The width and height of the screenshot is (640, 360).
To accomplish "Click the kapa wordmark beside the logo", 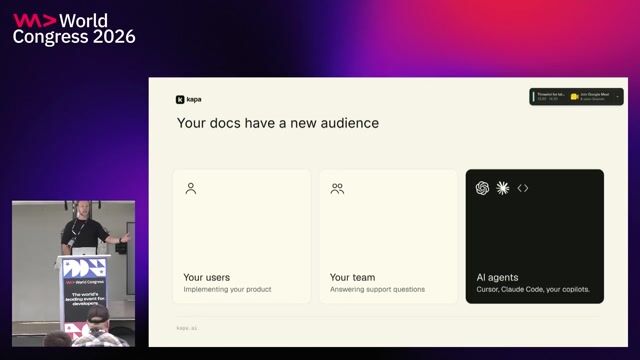I will pyautogui.click(x=194, y=100).
